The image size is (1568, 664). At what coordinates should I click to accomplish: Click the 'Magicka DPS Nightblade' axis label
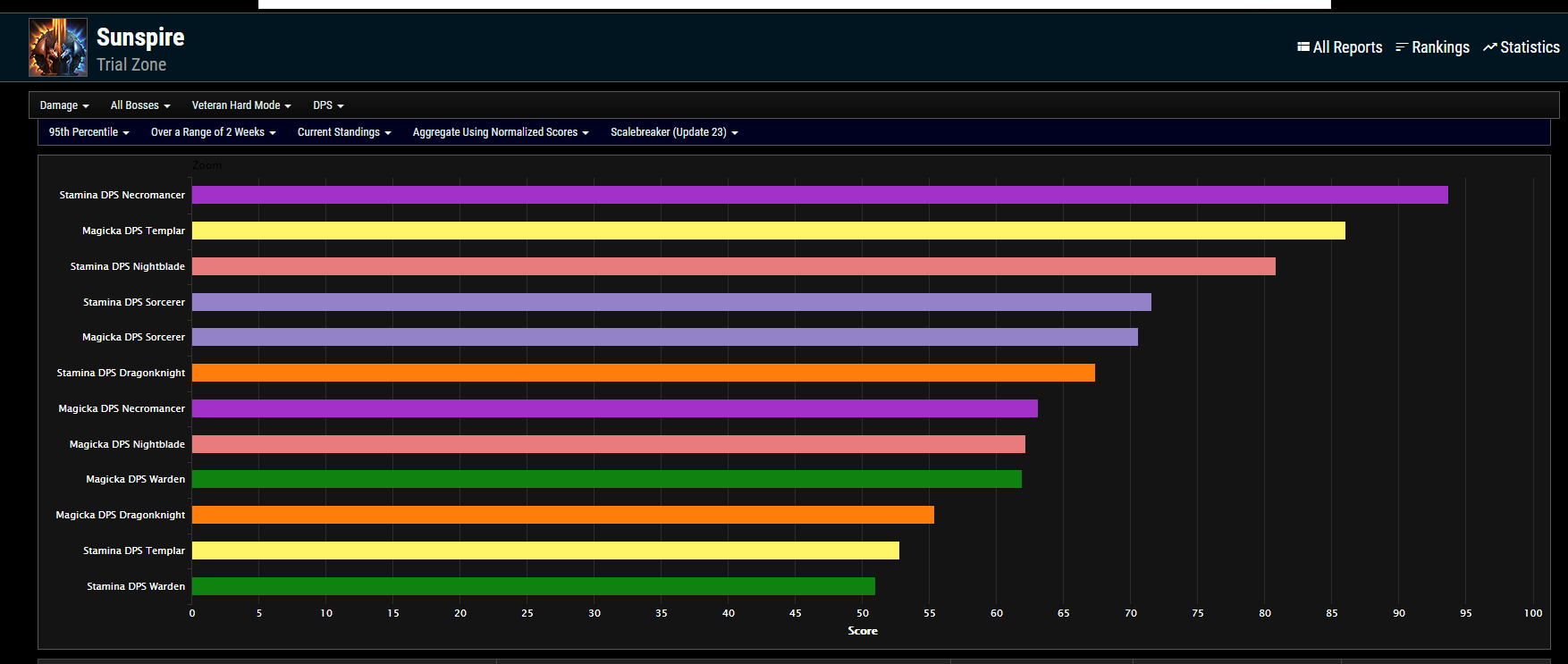tap(127, 444)
